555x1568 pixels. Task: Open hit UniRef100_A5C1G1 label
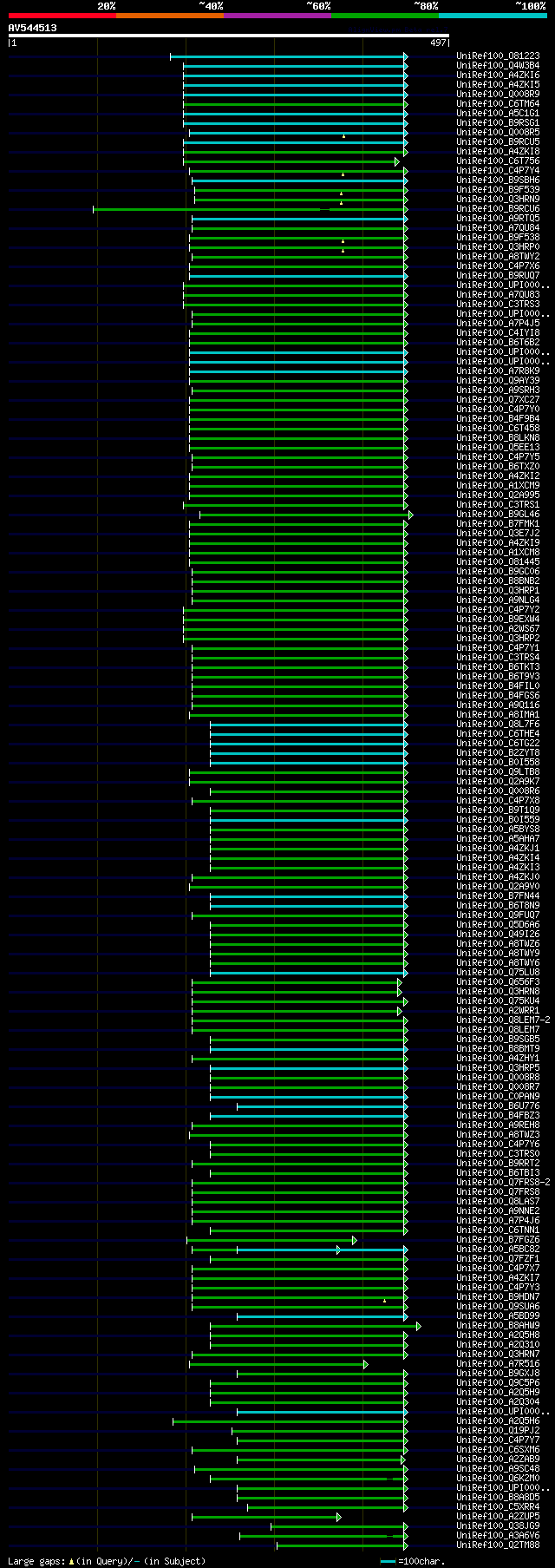click(498, 114)
